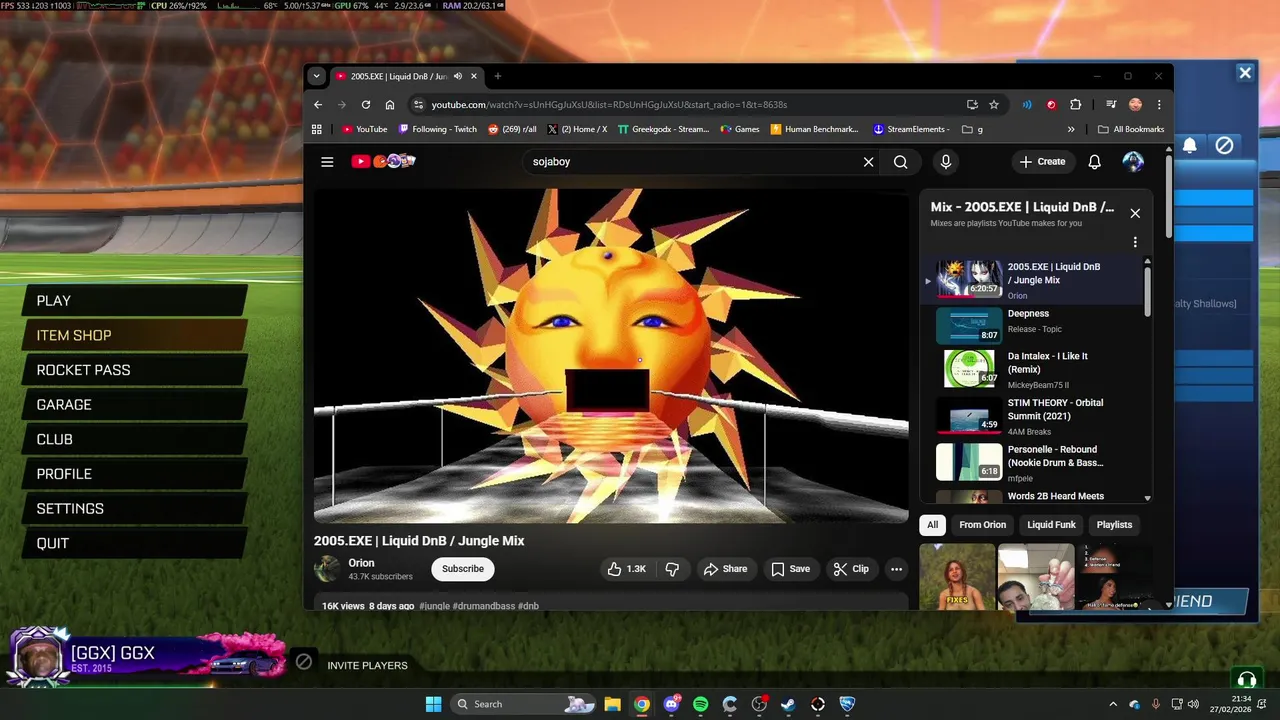Open Rocket League notifications bell
This screenshot has height=720, width=1280.
1190,145
